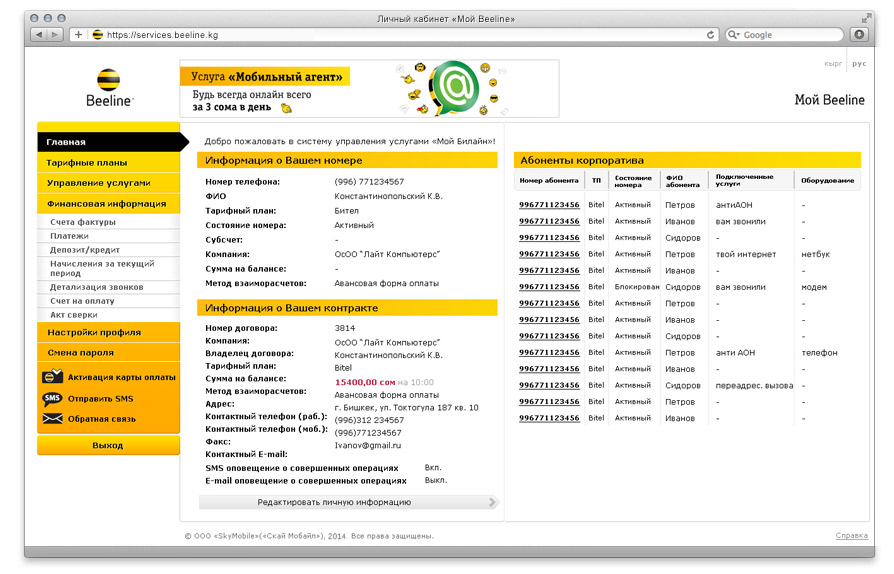
Task: Click the Отправить SMS link
Action: [100, 399]
